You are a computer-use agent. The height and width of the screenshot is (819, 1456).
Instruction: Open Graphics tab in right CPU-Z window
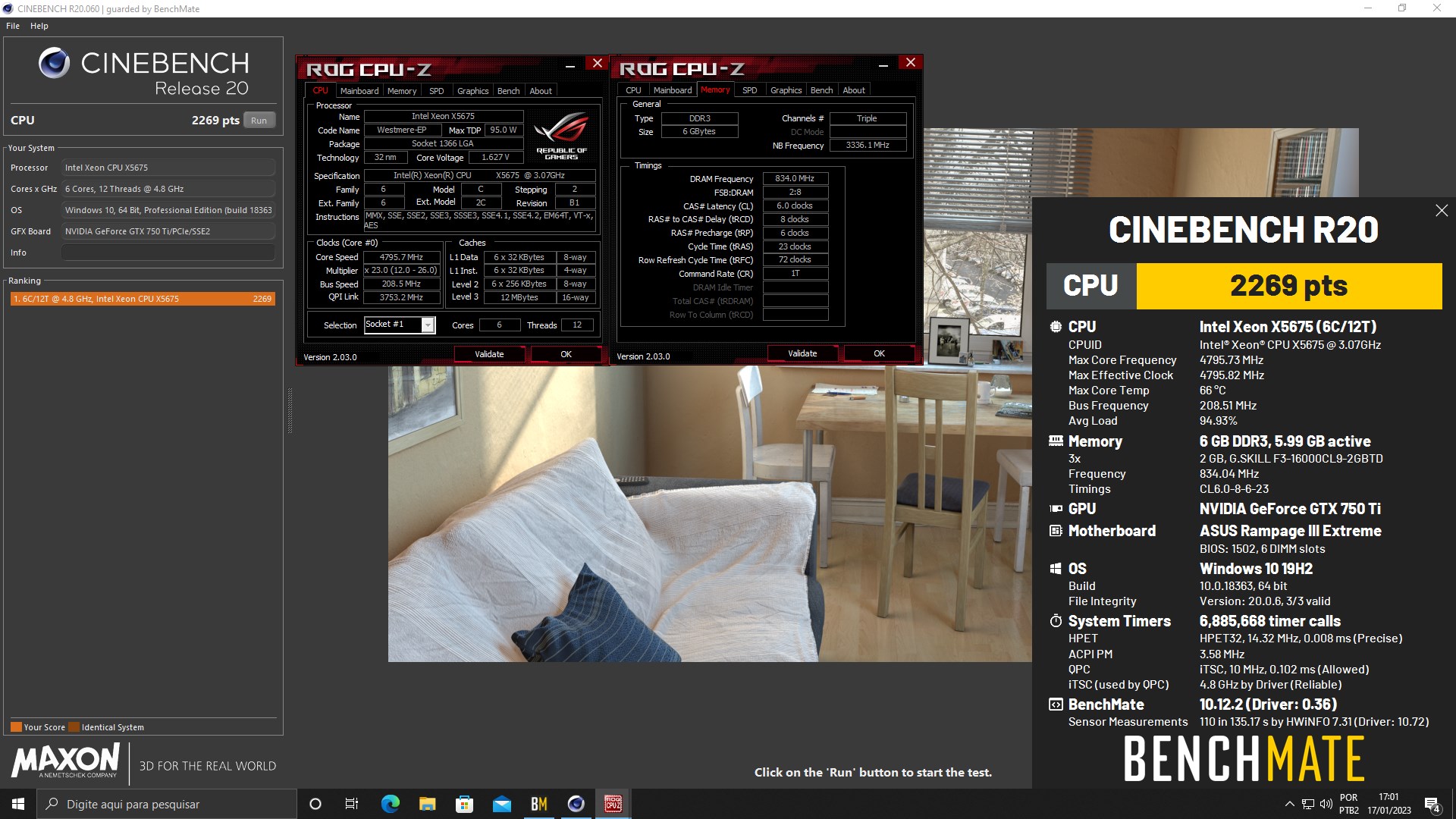pyautogui.click(x=786, y=90)
